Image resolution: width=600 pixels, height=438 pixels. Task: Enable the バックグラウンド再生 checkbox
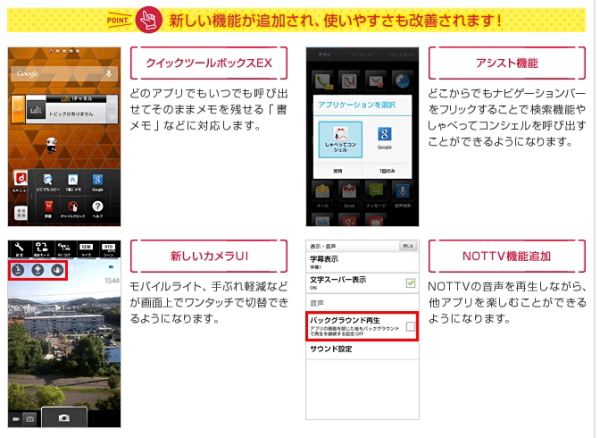409,327
